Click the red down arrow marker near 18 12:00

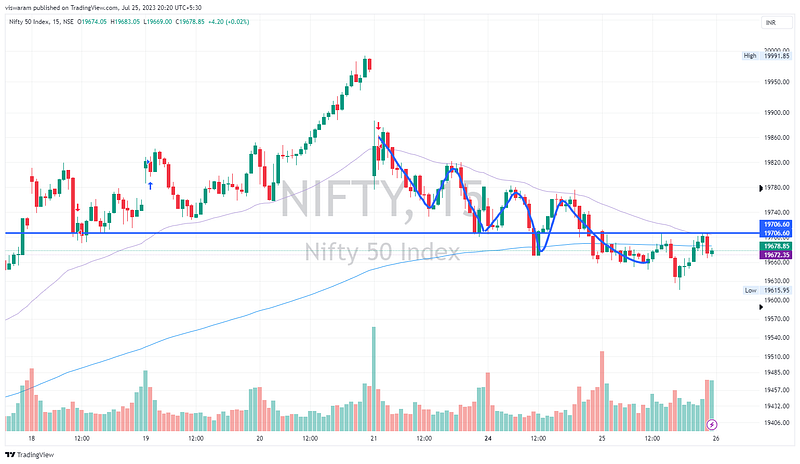pyautogui.click(x=78, y=207)
